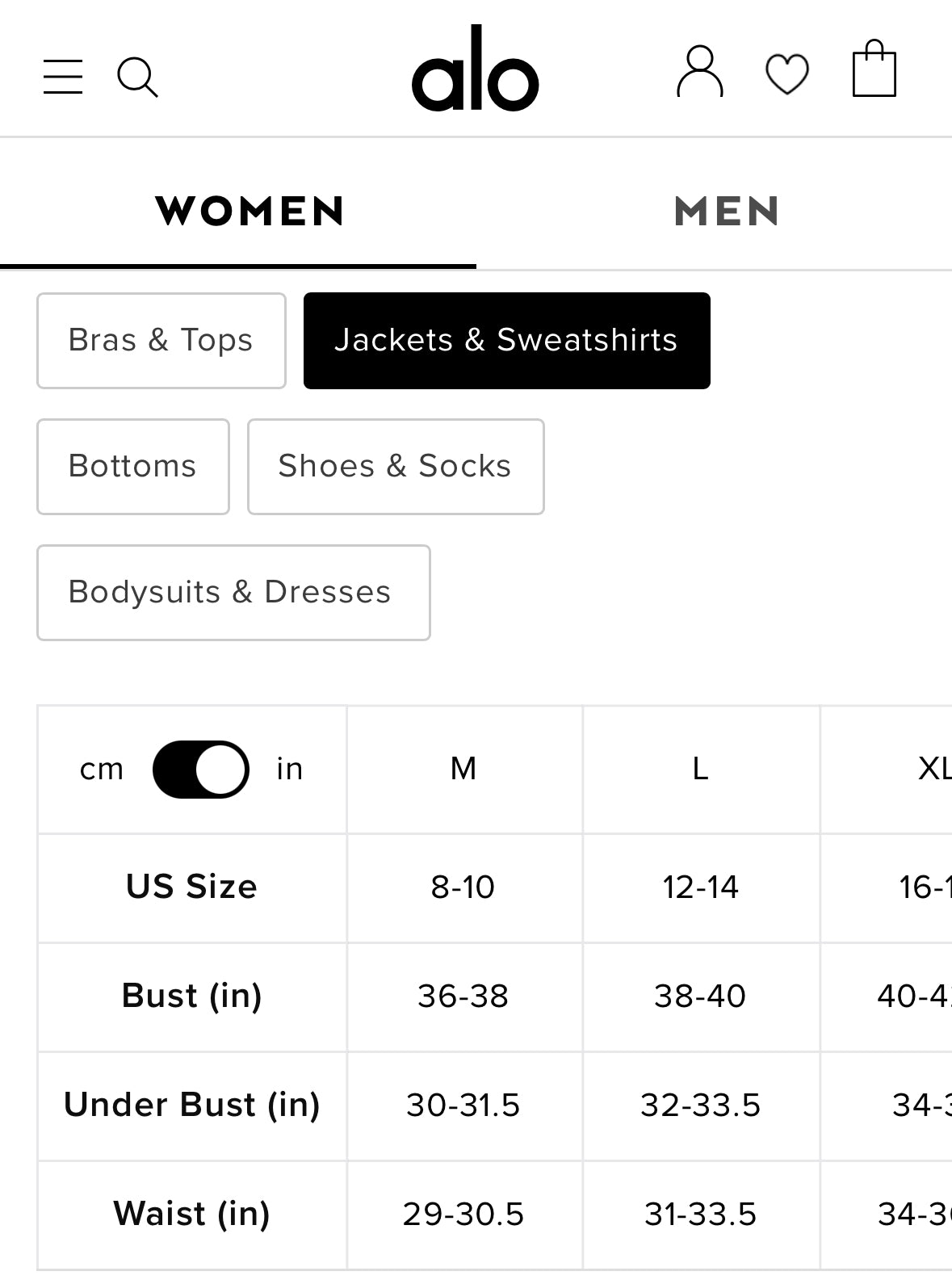This screenshot has width=952, height=1284.
Task: Switch to the Men tab
Action: [x=727, y=212]
